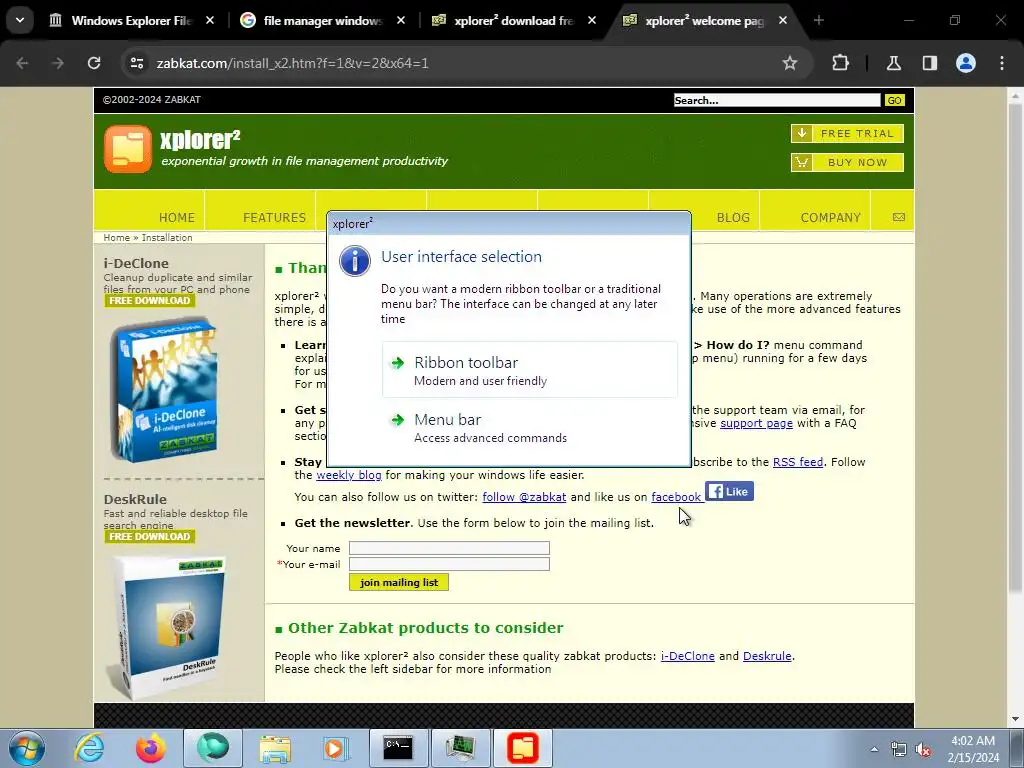The height and width of the screenshot is (768, 1024).
Task: Close the file manager windows tab
Action: (401, 20)
